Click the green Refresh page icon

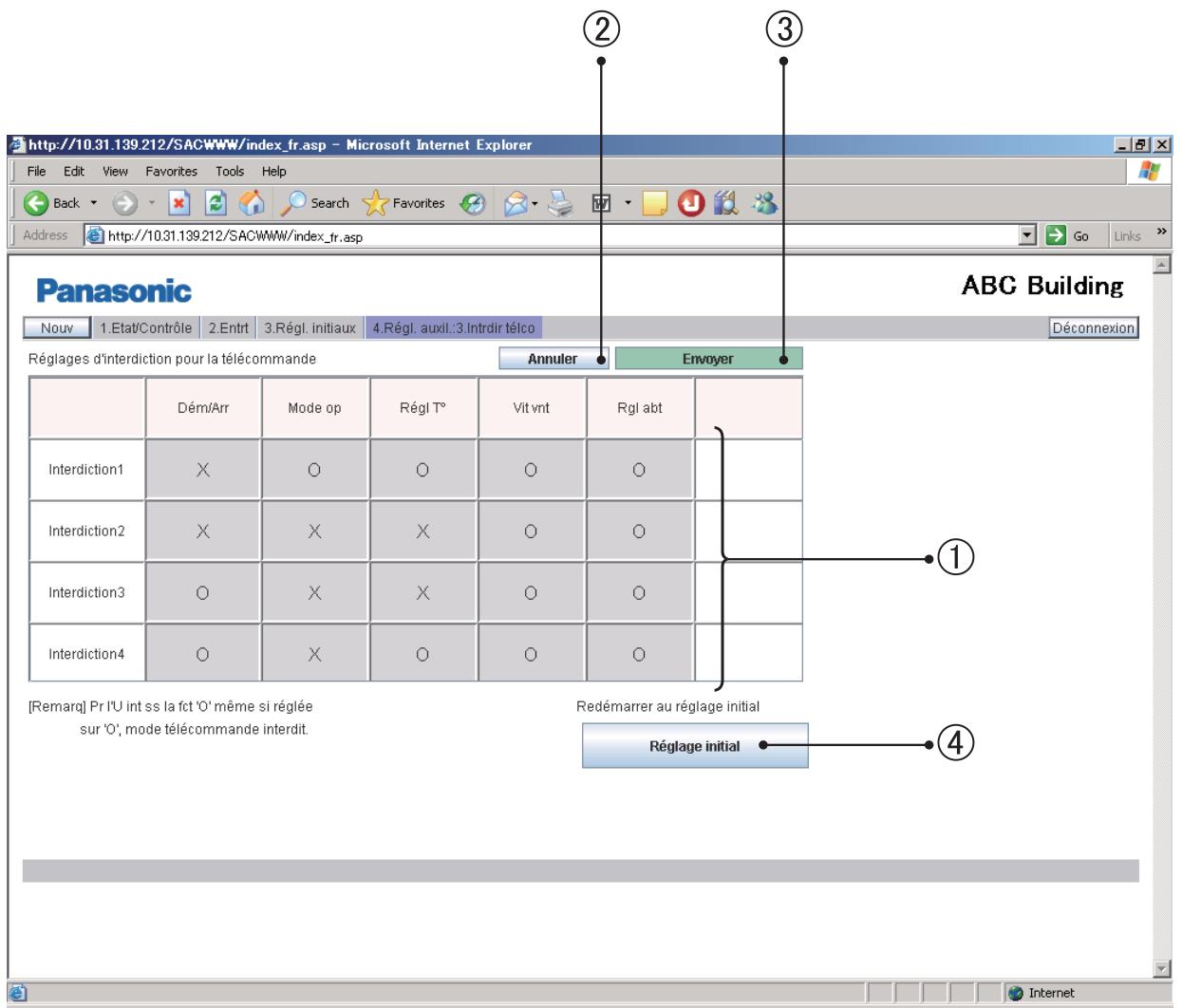point(216,203)
